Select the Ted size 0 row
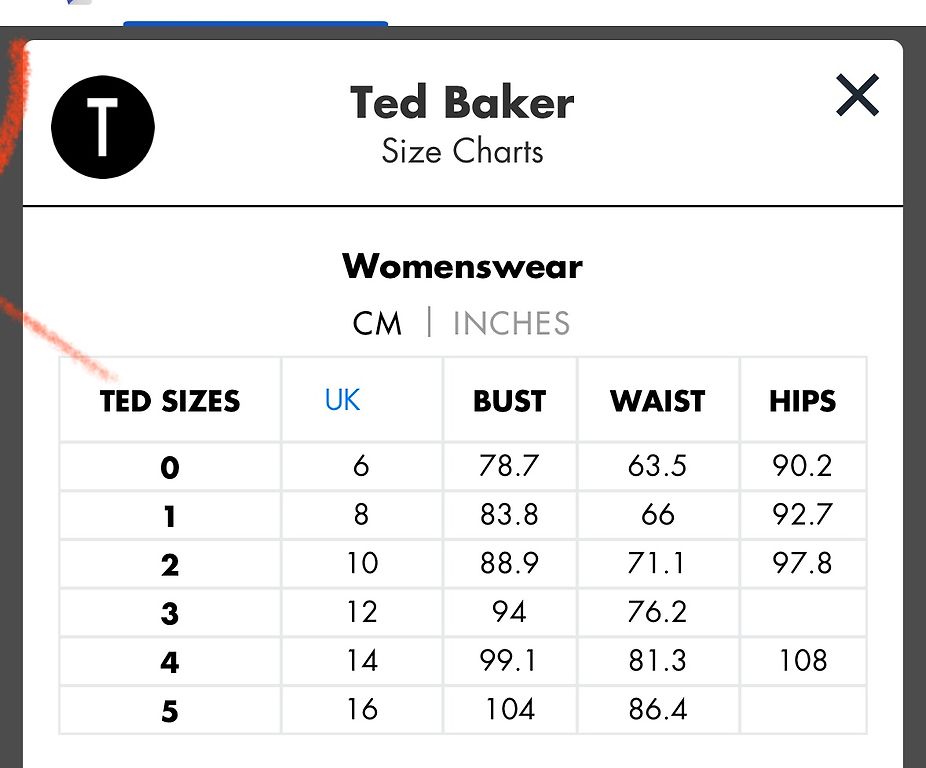Screen dimensions: 926x768 pyautogui.click(x=463, y=466)
